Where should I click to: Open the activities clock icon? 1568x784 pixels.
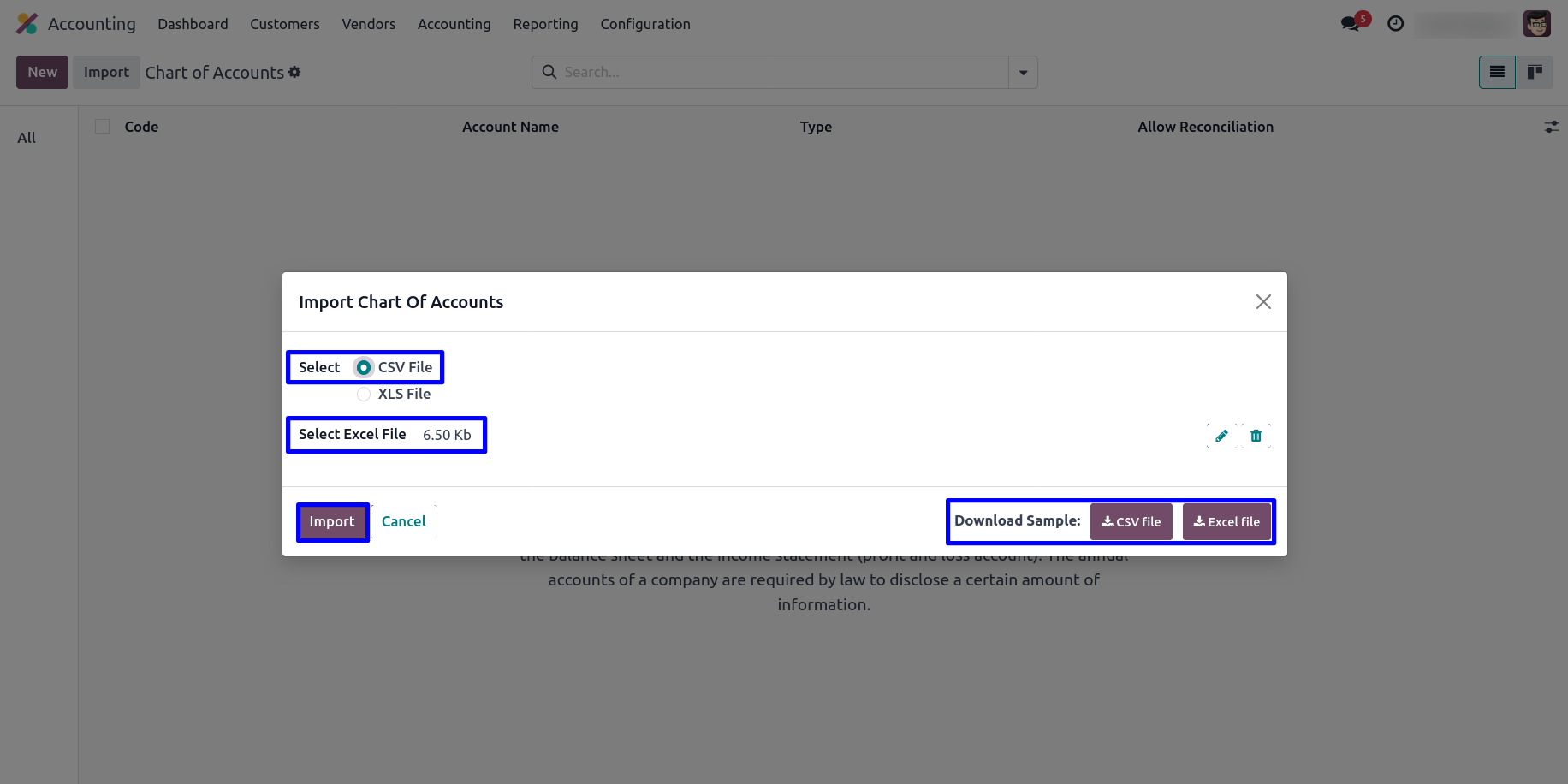click(1395, 24)
